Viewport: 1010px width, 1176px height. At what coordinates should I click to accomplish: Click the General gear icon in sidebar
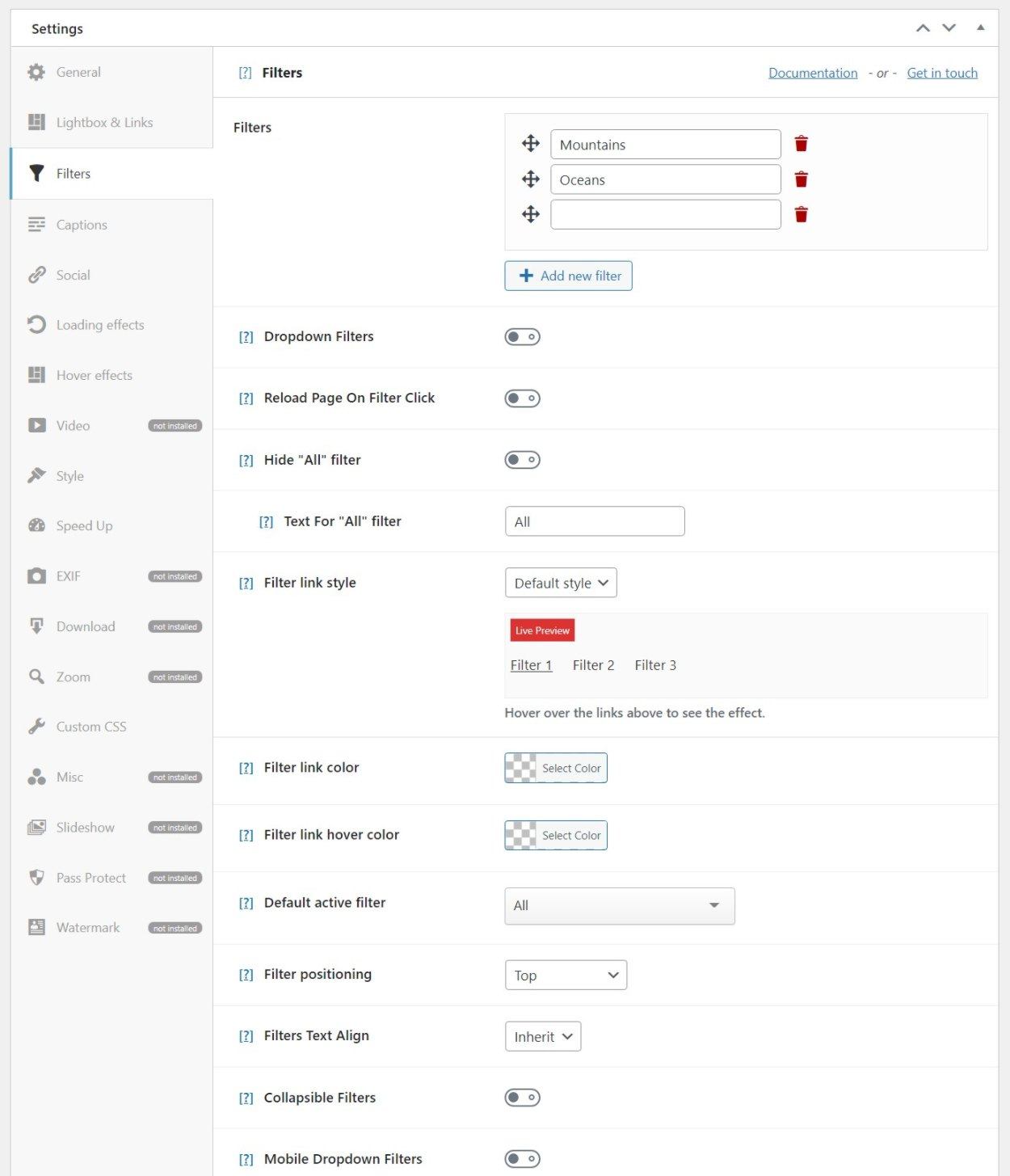pos(36,72)
